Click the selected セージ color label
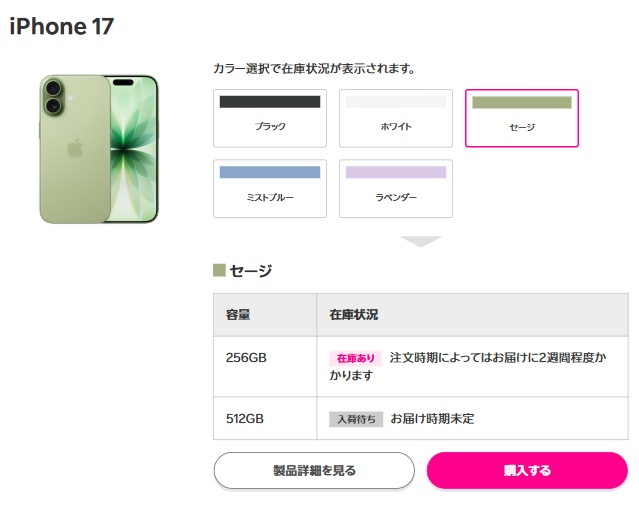This screenshot has height=510, width=639. pyautogui.click(x=522, y=127)
